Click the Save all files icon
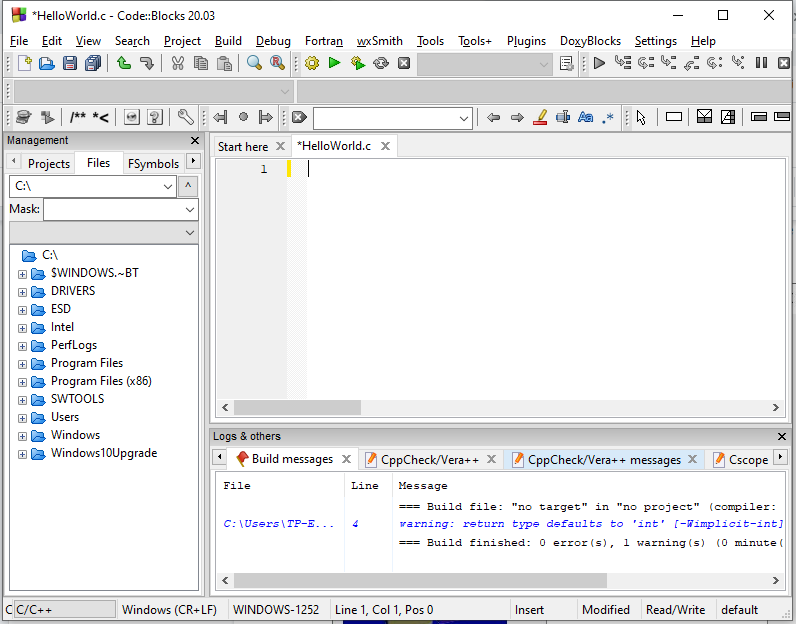Screen dimensions: 796x624 pos(92,63)
